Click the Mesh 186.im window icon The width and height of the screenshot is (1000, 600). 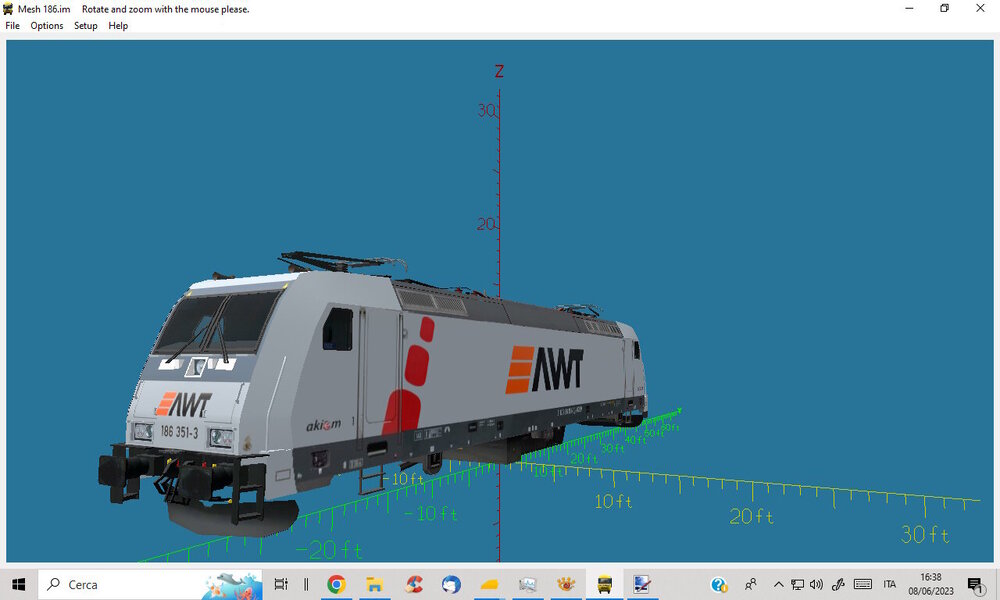tap(8, 9)
